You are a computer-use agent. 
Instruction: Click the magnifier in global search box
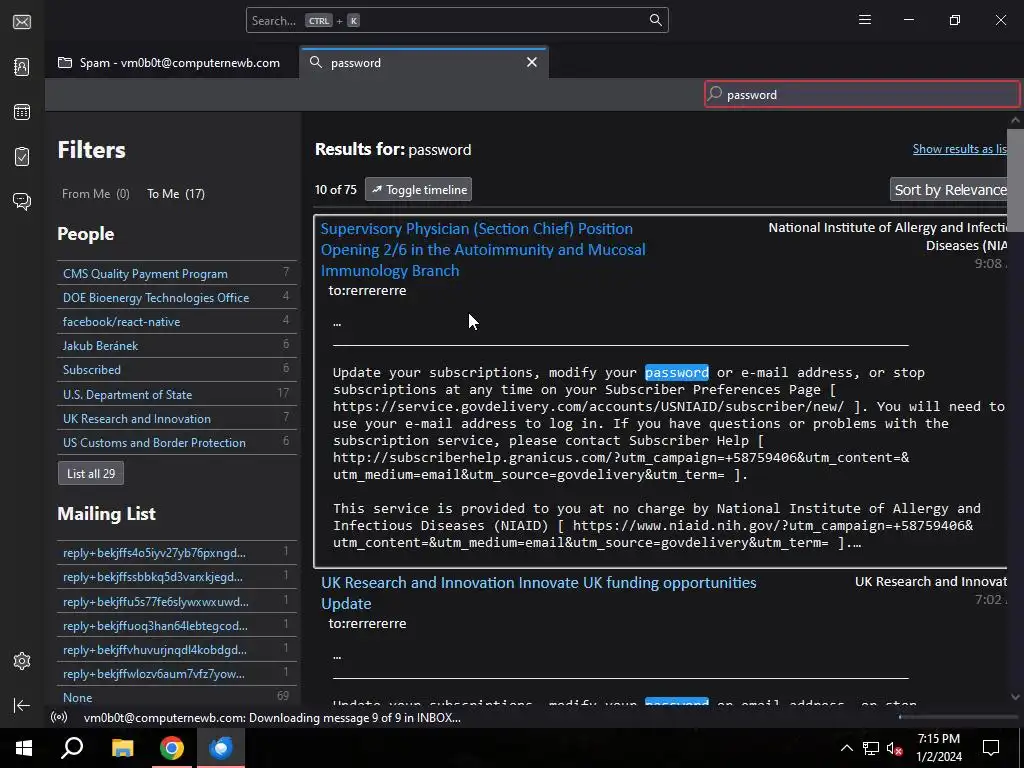pyautogui.click(x=655, y=20)
